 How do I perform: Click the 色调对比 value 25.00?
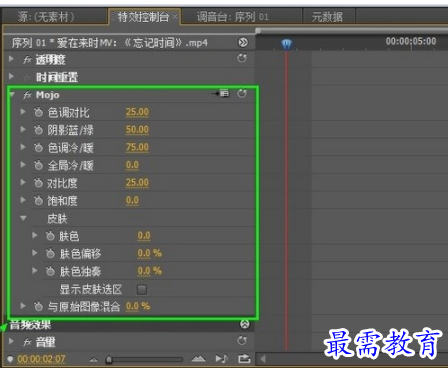137,112
